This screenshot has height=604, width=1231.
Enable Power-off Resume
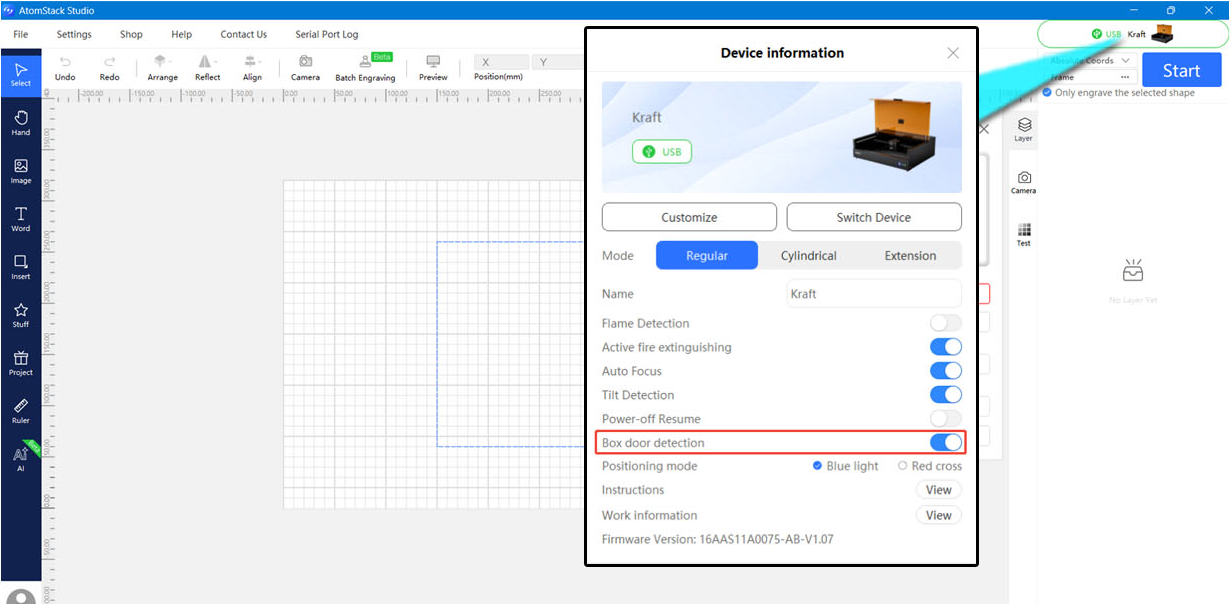(946, 419)
